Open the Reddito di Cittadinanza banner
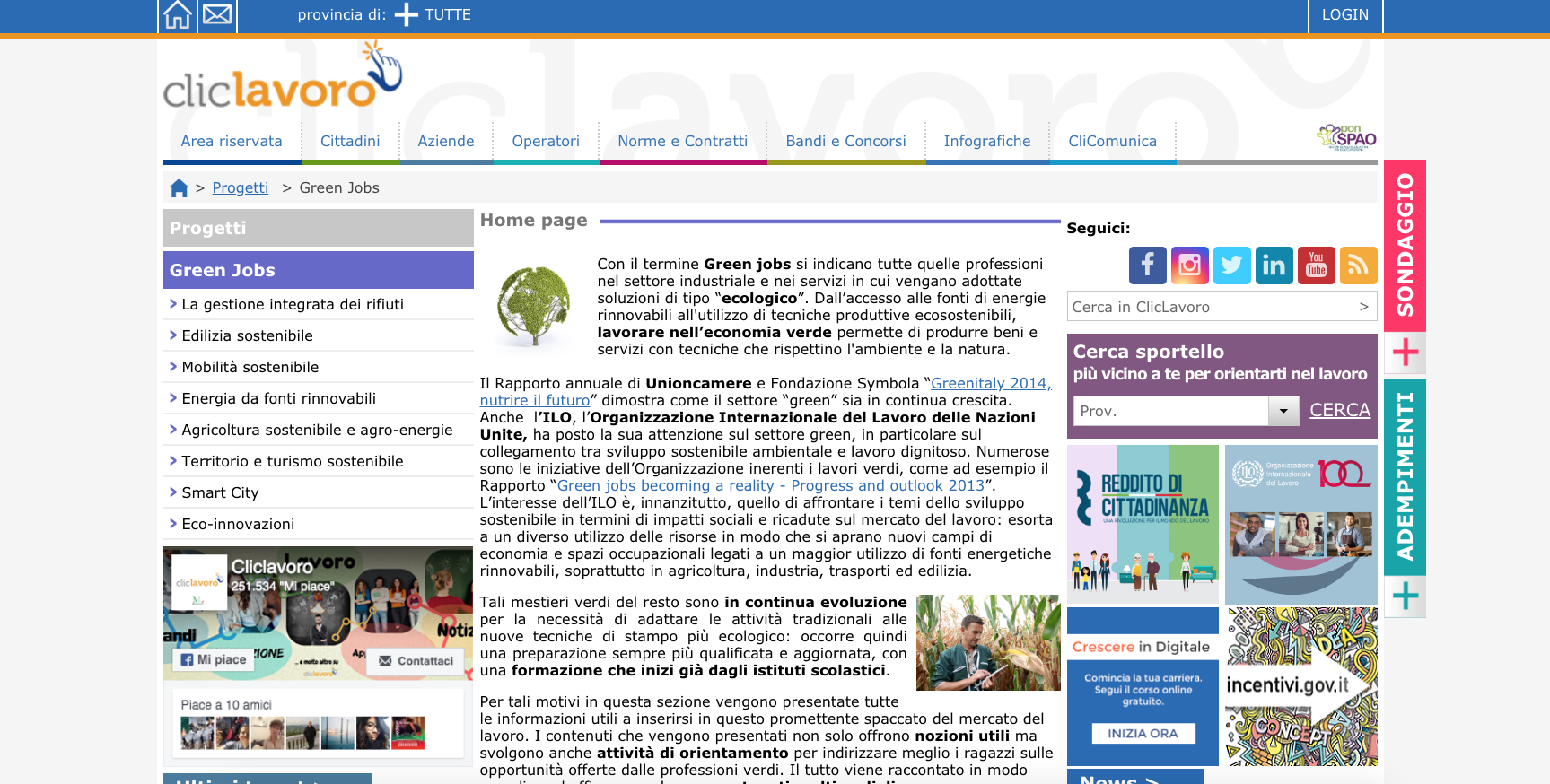 (1143, 524)
